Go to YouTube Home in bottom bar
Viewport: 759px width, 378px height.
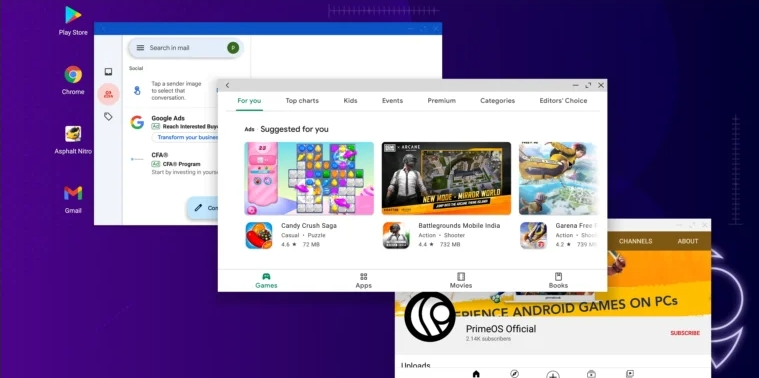click(x=476, y=374)
